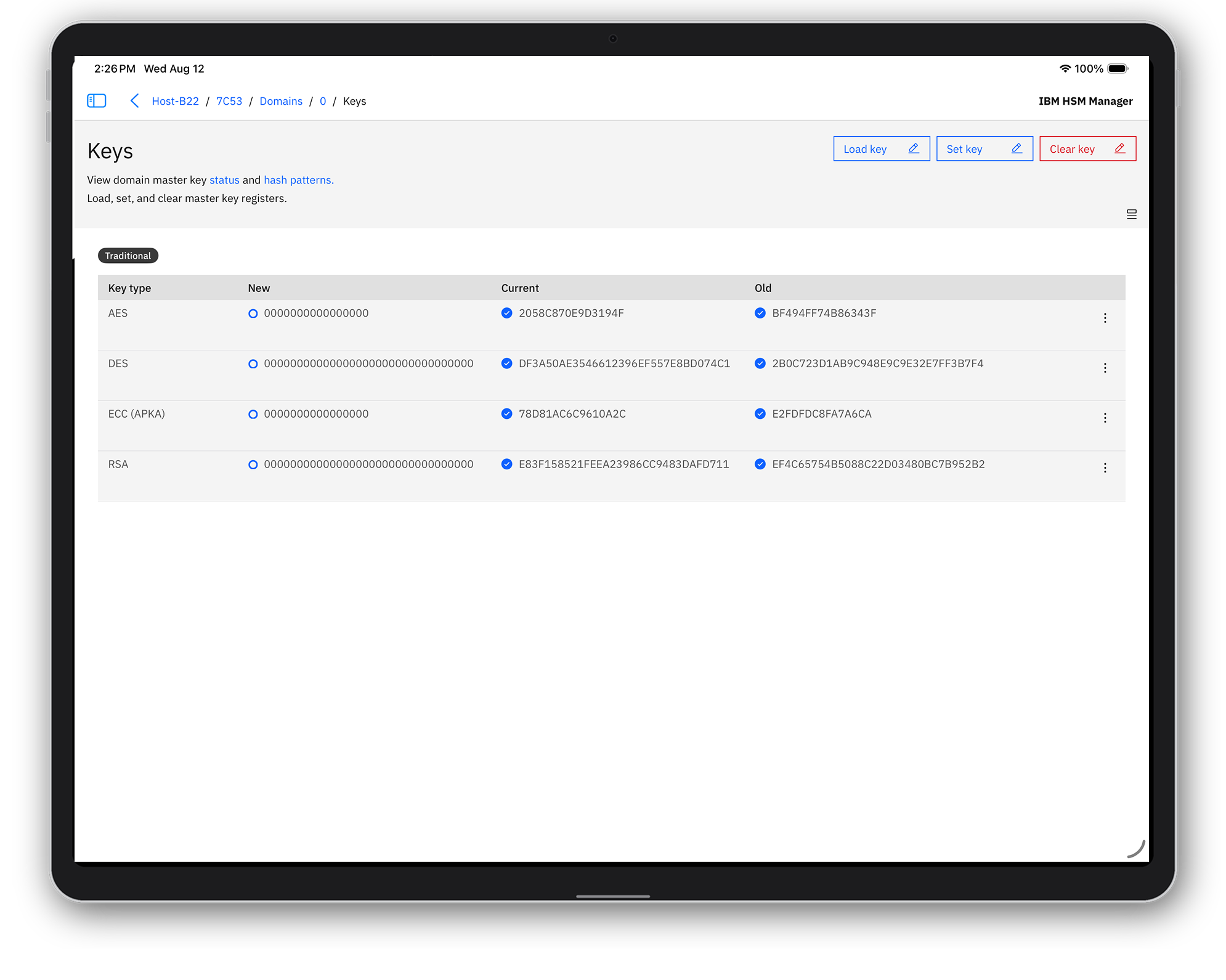Image resolution: width=1226 pixels, height=980 pixels.
Task: Toggle the list view icon
Action: pos(1132,214)
